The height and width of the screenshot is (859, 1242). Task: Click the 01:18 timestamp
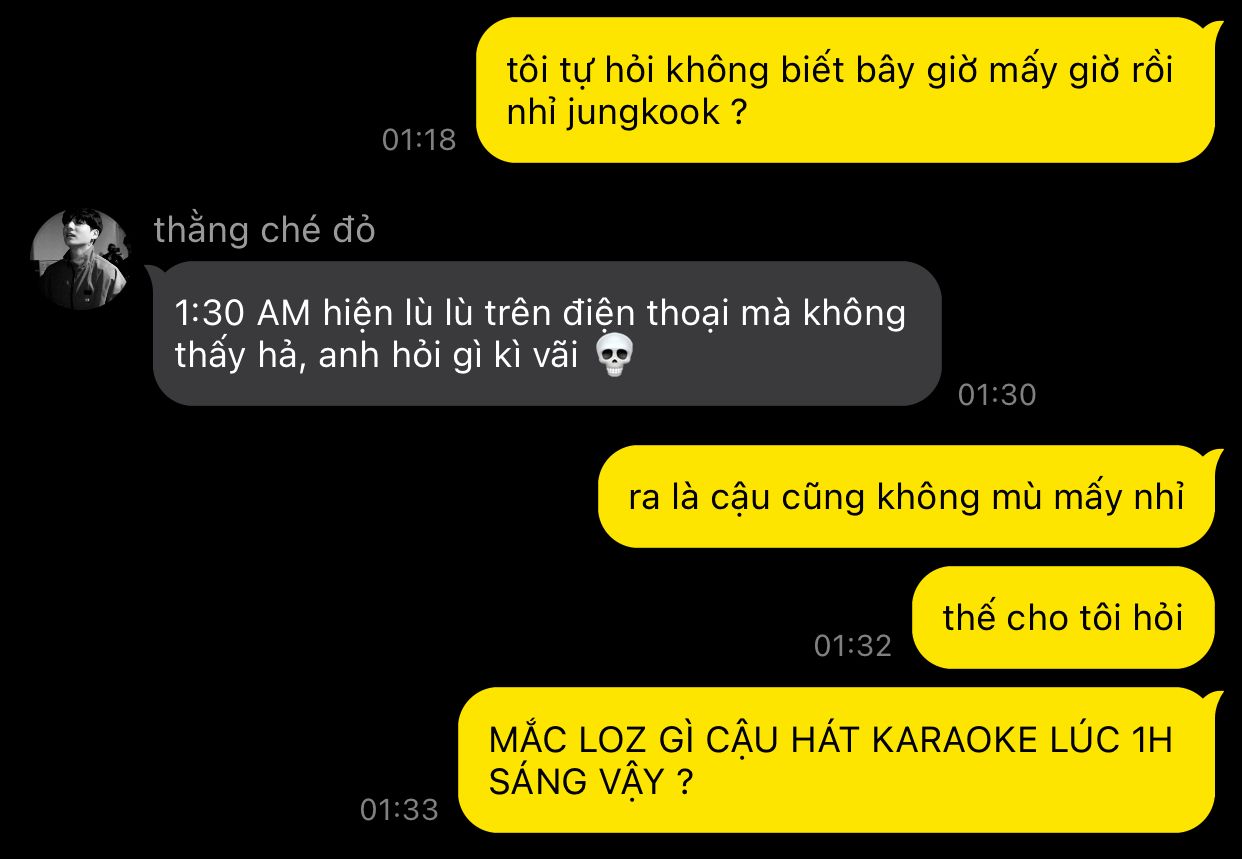pos(419,140)
